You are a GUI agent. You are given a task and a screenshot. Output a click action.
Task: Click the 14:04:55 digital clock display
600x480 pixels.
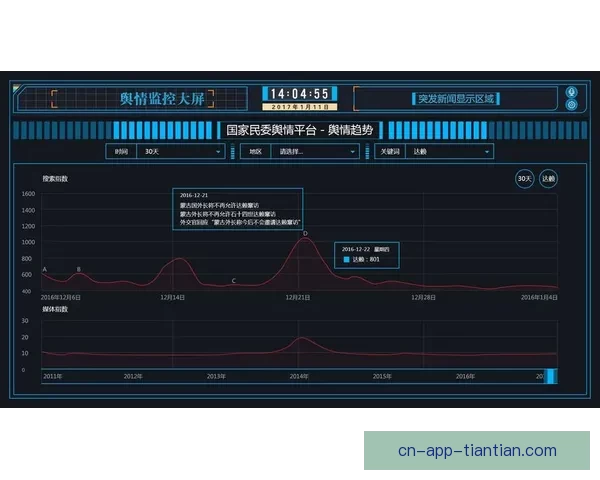point(300,93)
